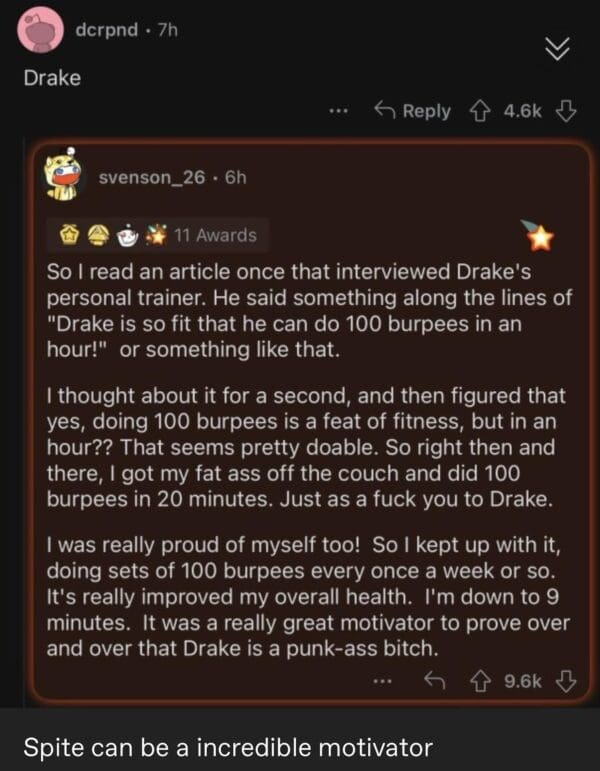
Task: Click the 9.6k vote score
Action: [x=525, y=681]
